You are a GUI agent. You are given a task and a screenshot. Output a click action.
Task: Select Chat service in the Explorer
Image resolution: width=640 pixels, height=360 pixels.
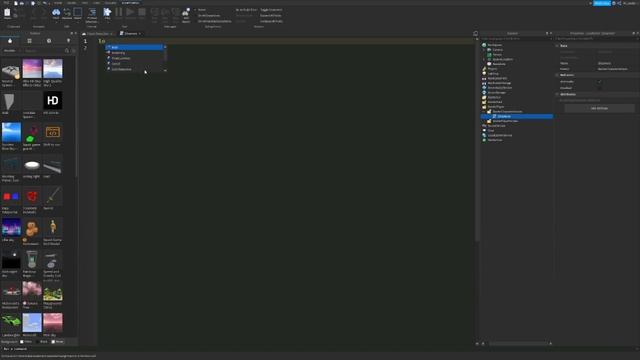pyautogui.click(x=491, y=131)
